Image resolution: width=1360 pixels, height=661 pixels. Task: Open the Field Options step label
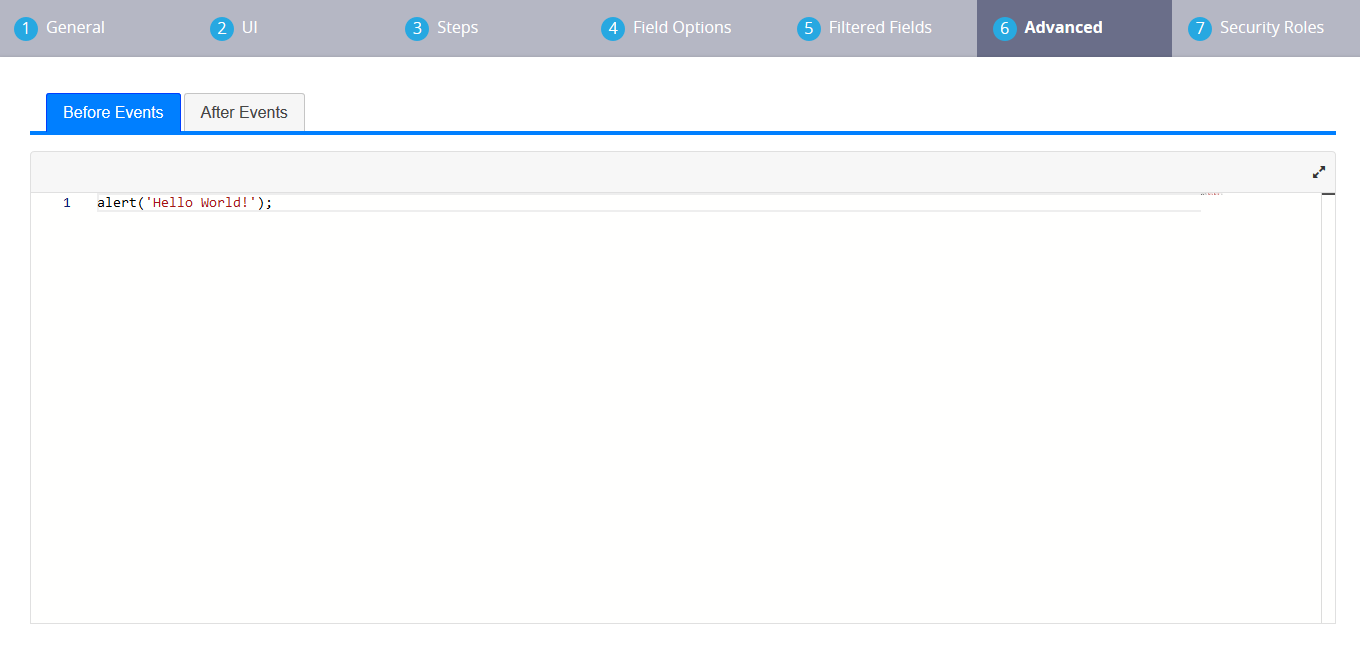682,28
